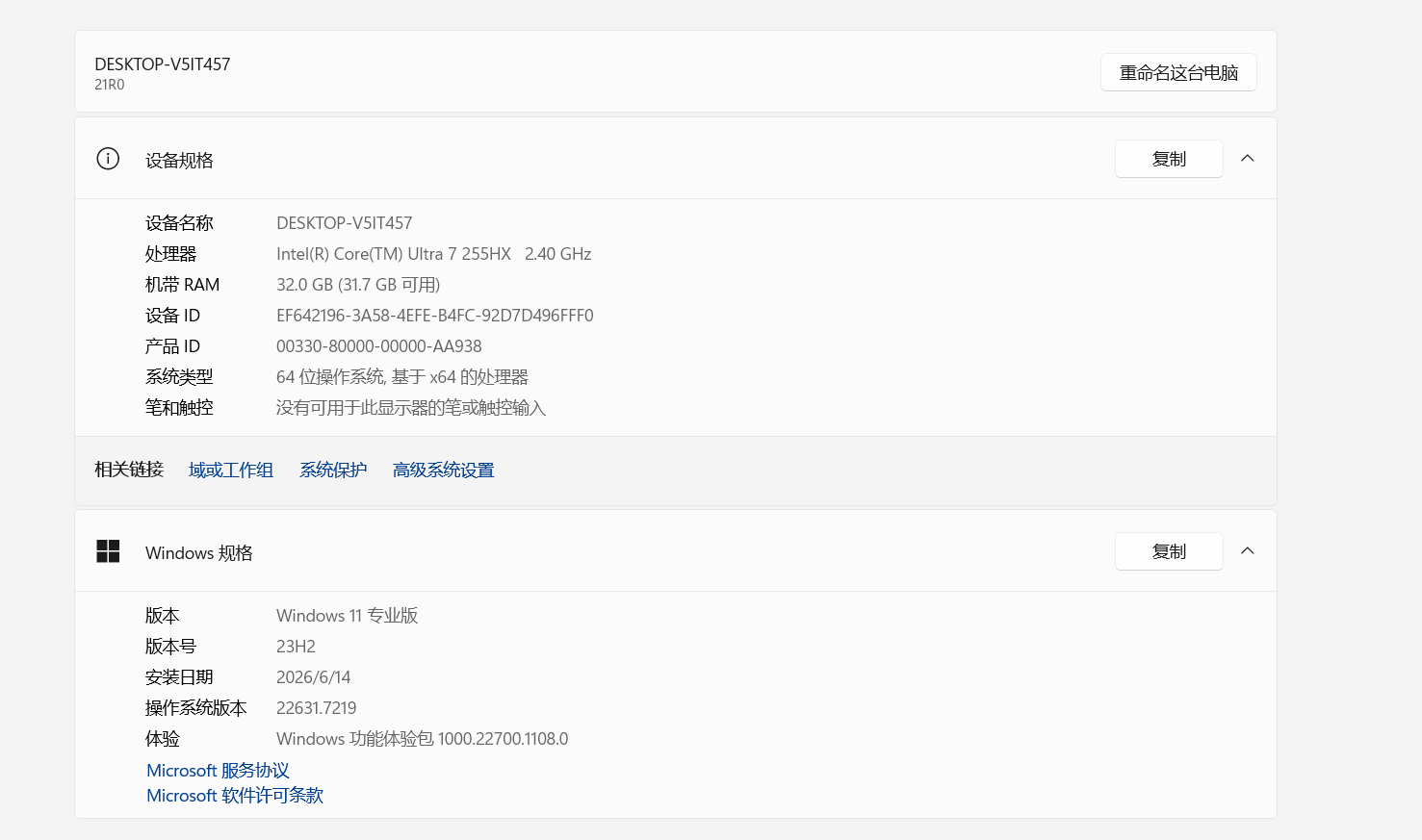Collapse the Windows 规格 section chevron
This screenshot has height=840, width=1422.
click(1248, 551)
